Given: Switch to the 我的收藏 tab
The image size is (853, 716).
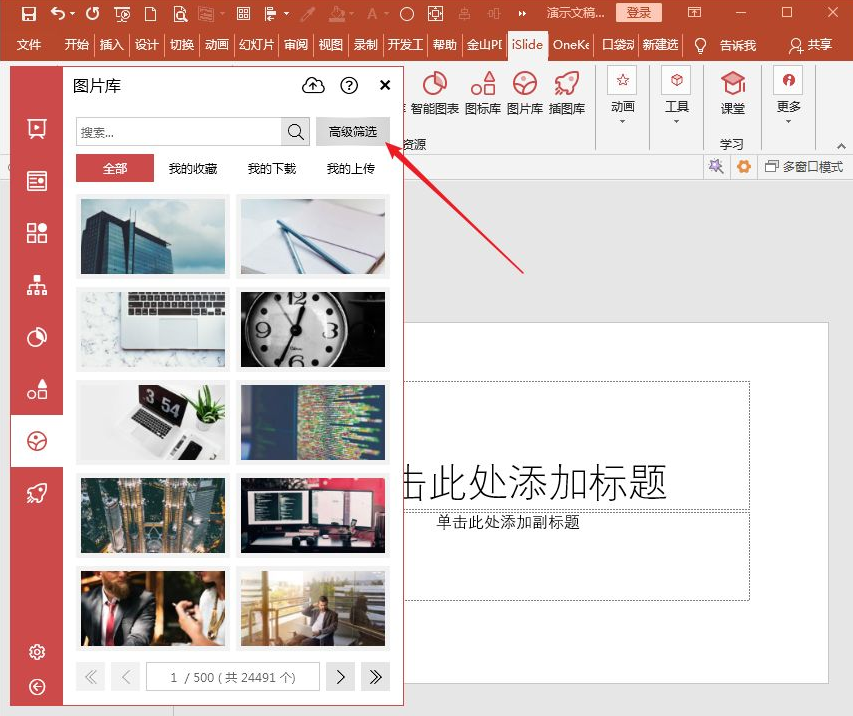Looking at the screenshot, I should (193, 169).
